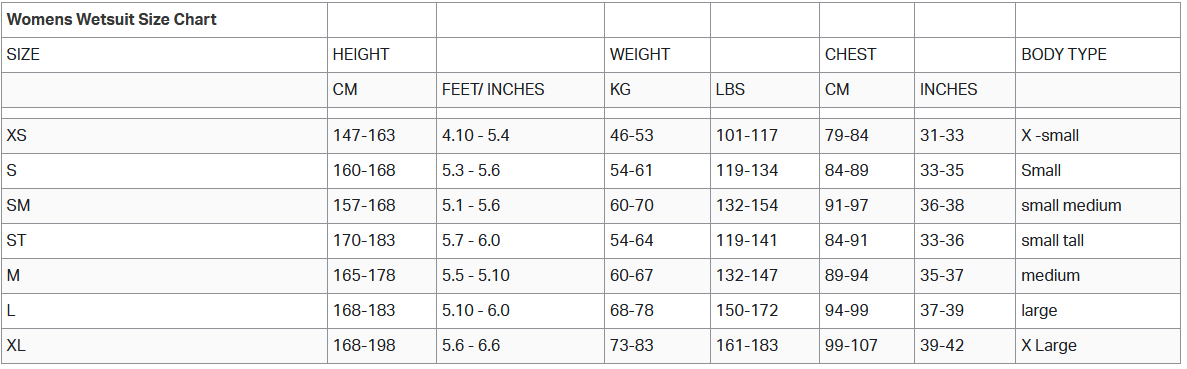Click the WEIGHT column header

coord(640,55)
